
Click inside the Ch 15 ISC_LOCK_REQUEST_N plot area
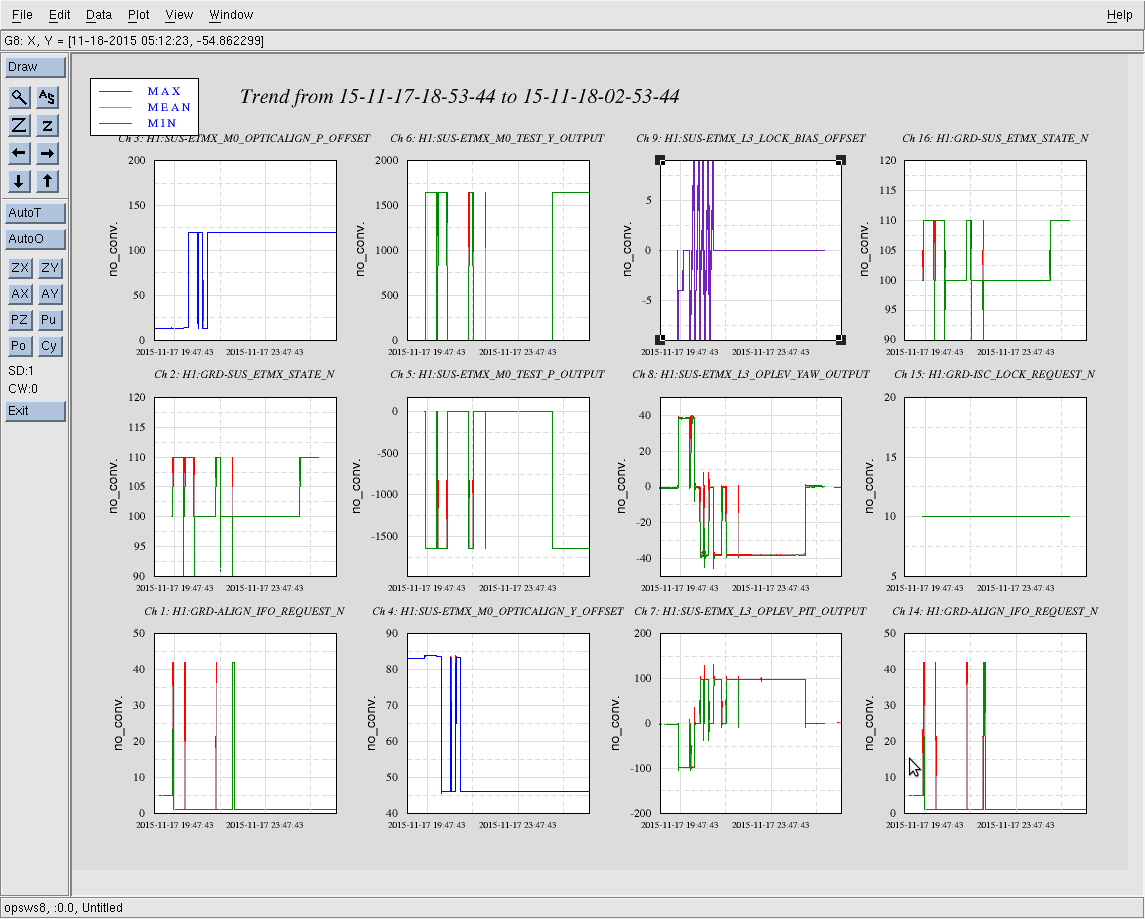click(995, 487)
